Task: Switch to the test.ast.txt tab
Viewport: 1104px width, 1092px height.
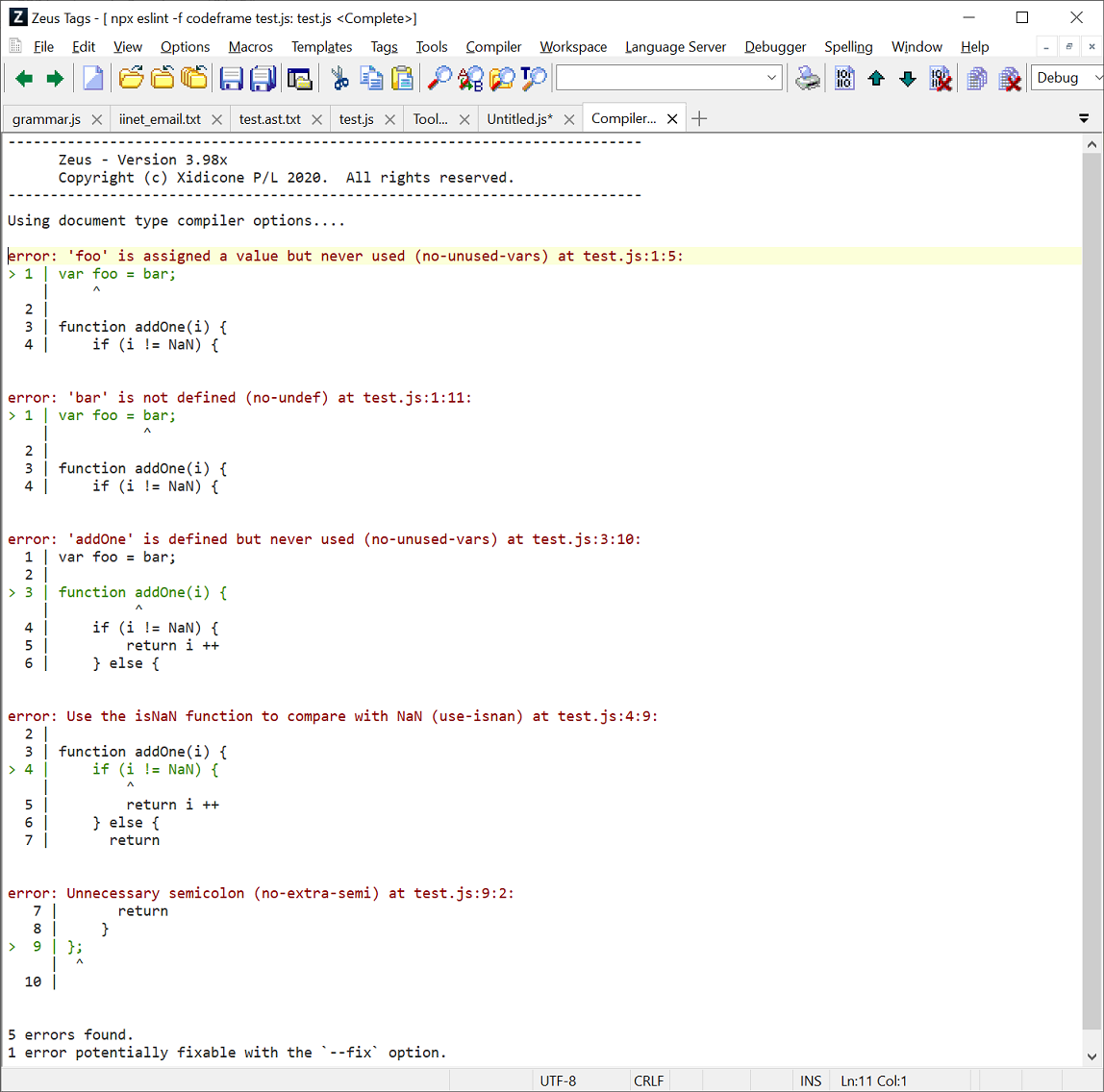Action: [269, 119]
